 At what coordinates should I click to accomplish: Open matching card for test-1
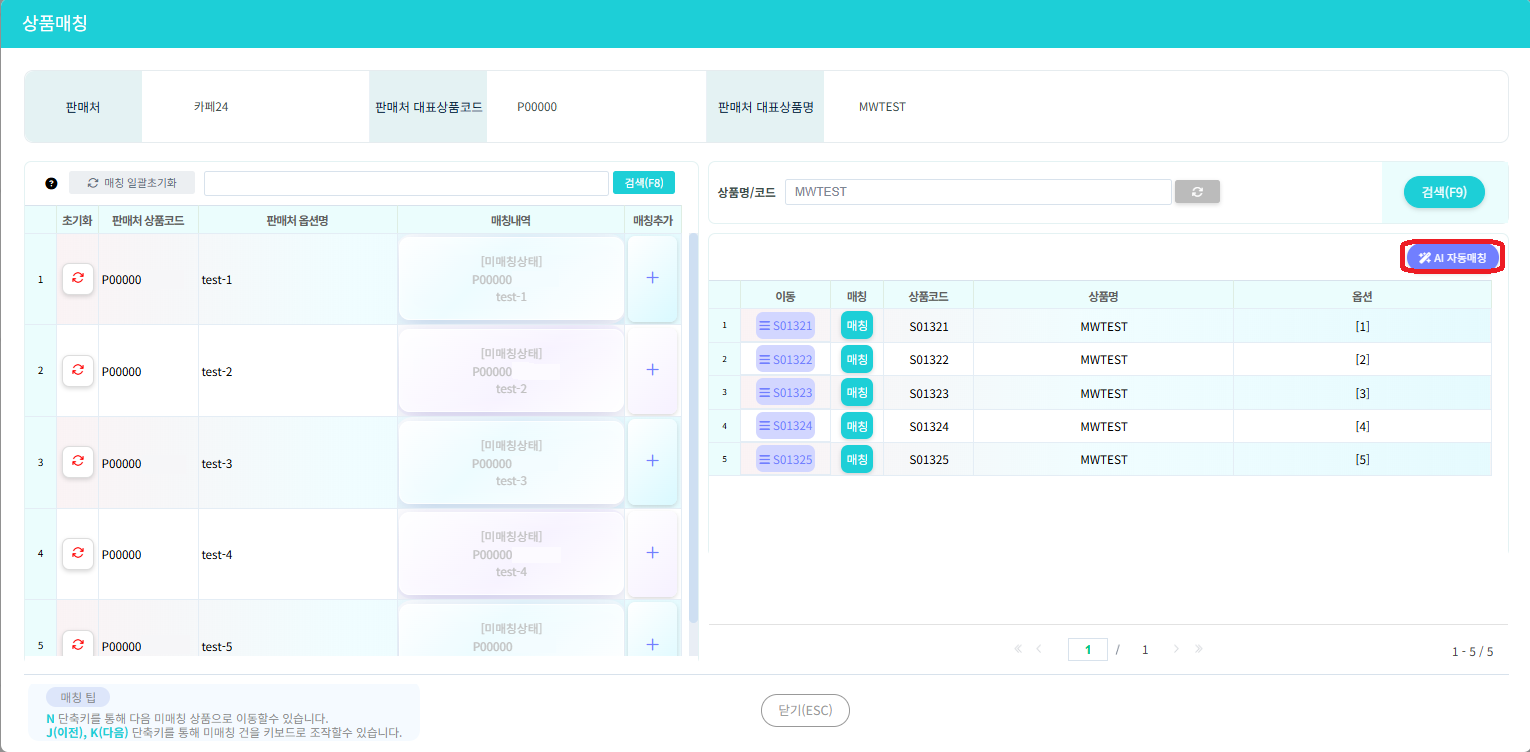(x=511, y=279)
